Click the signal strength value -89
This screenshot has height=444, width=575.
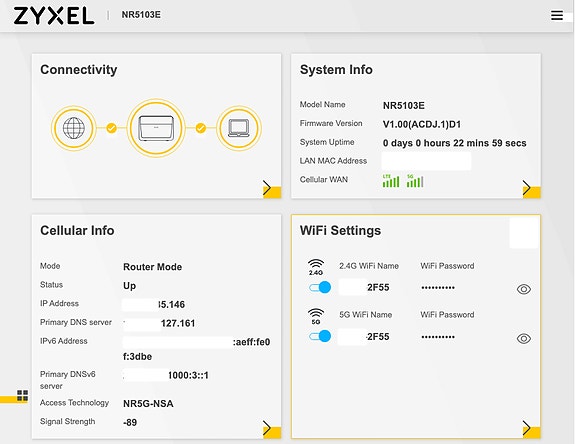(130, 422)
